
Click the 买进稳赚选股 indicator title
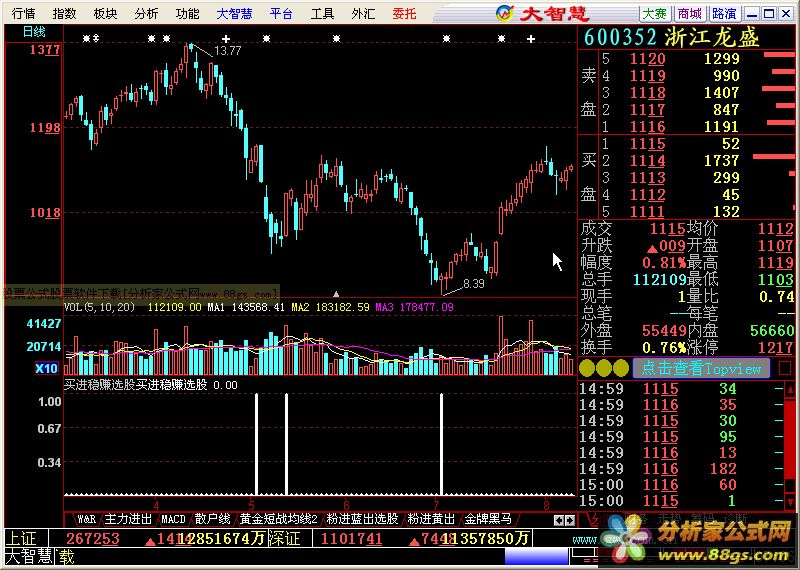click(99, 385)
